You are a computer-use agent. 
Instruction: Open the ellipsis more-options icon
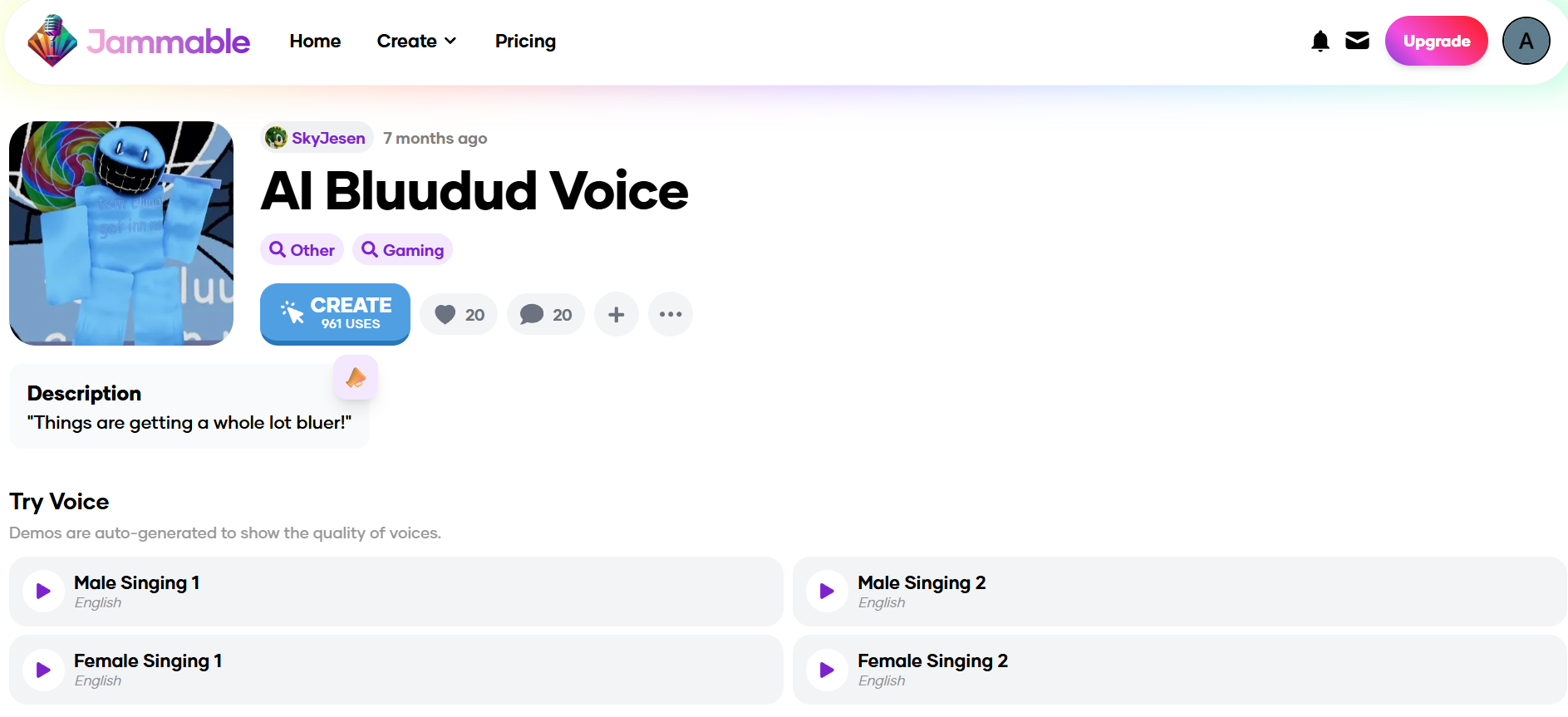pyautogui.click(x=670, y=314)
